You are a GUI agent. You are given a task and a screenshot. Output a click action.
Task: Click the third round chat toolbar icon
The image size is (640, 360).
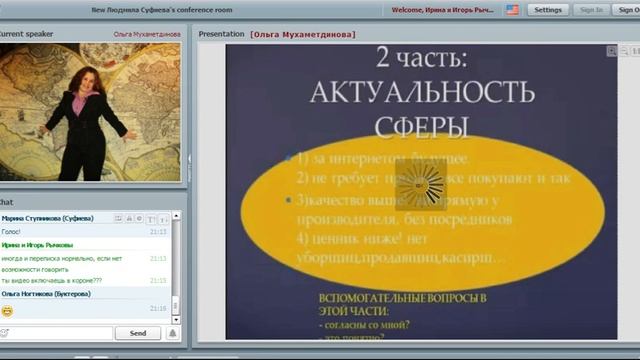click(139, 219)
